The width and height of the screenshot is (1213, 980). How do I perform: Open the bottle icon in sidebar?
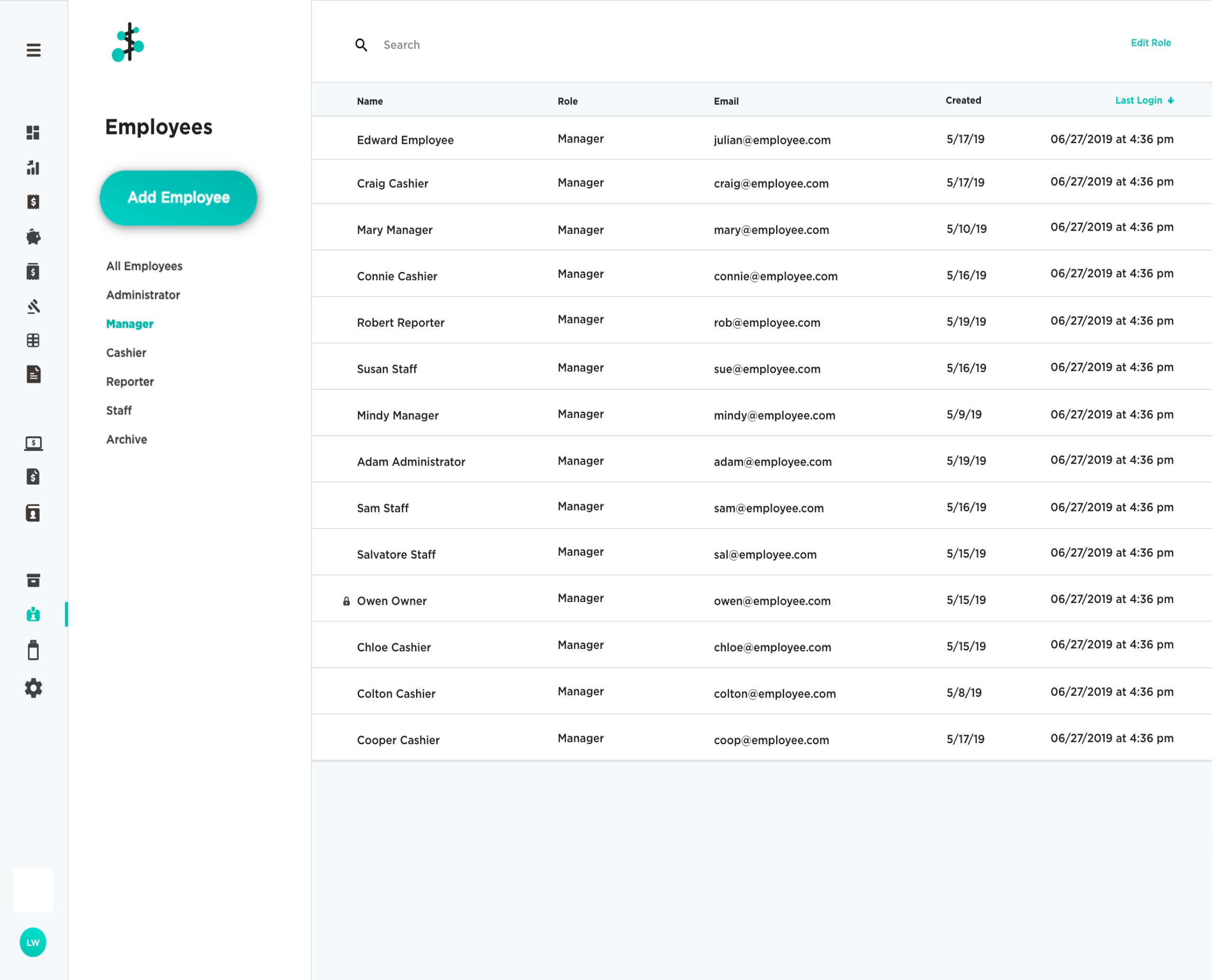coord(33,650)
